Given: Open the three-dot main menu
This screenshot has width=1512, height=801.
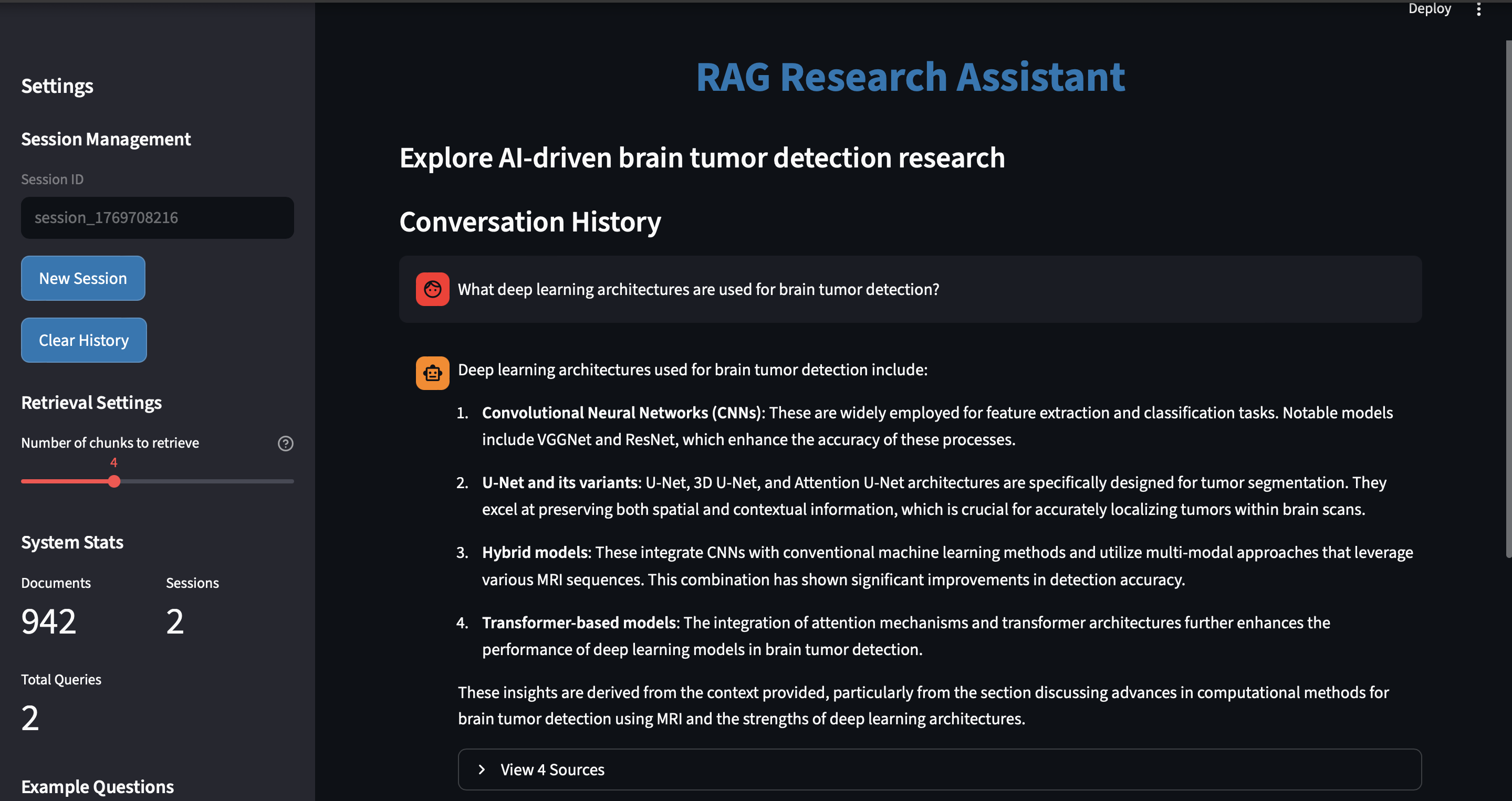Looking at the screenshot, I should (1478, 9).
